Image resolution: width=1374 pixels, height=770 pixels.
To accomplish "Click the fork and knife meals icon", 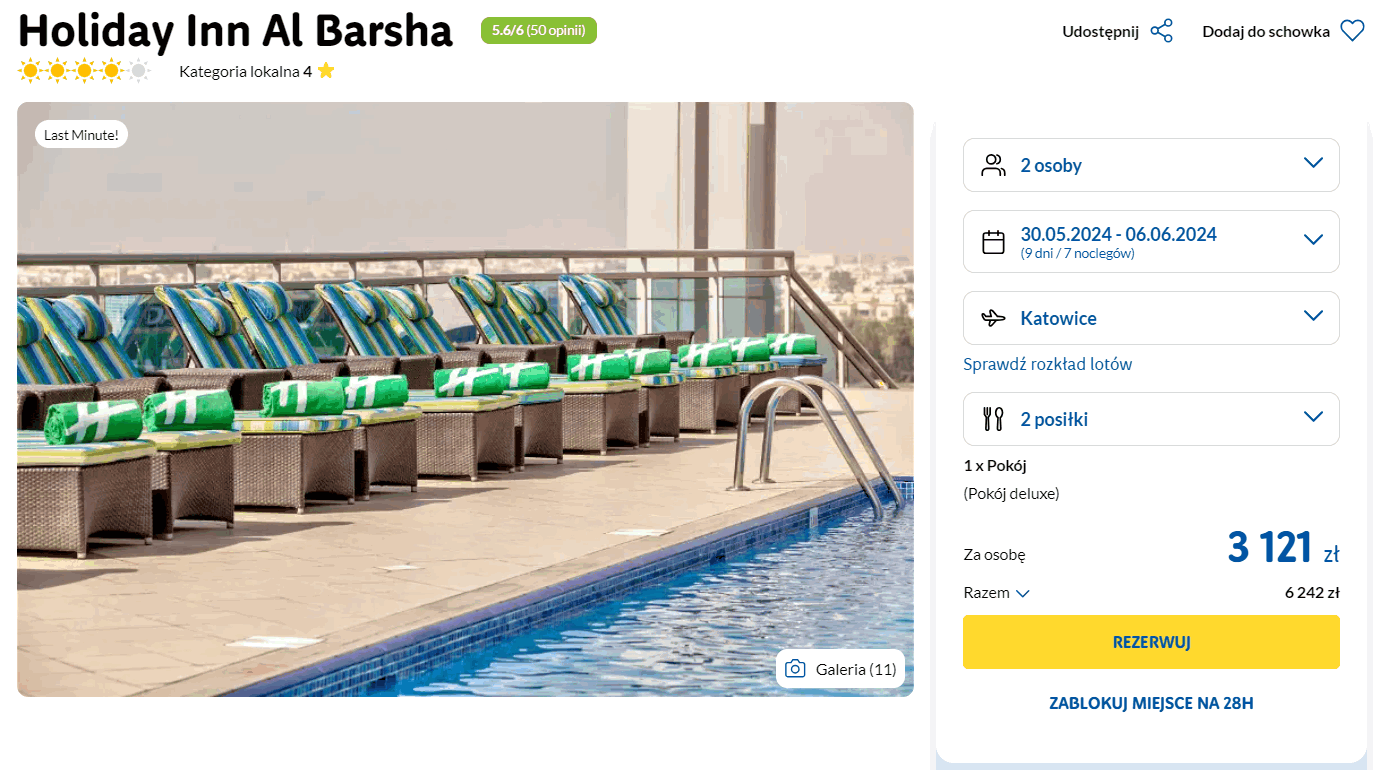I will point(993,419).
